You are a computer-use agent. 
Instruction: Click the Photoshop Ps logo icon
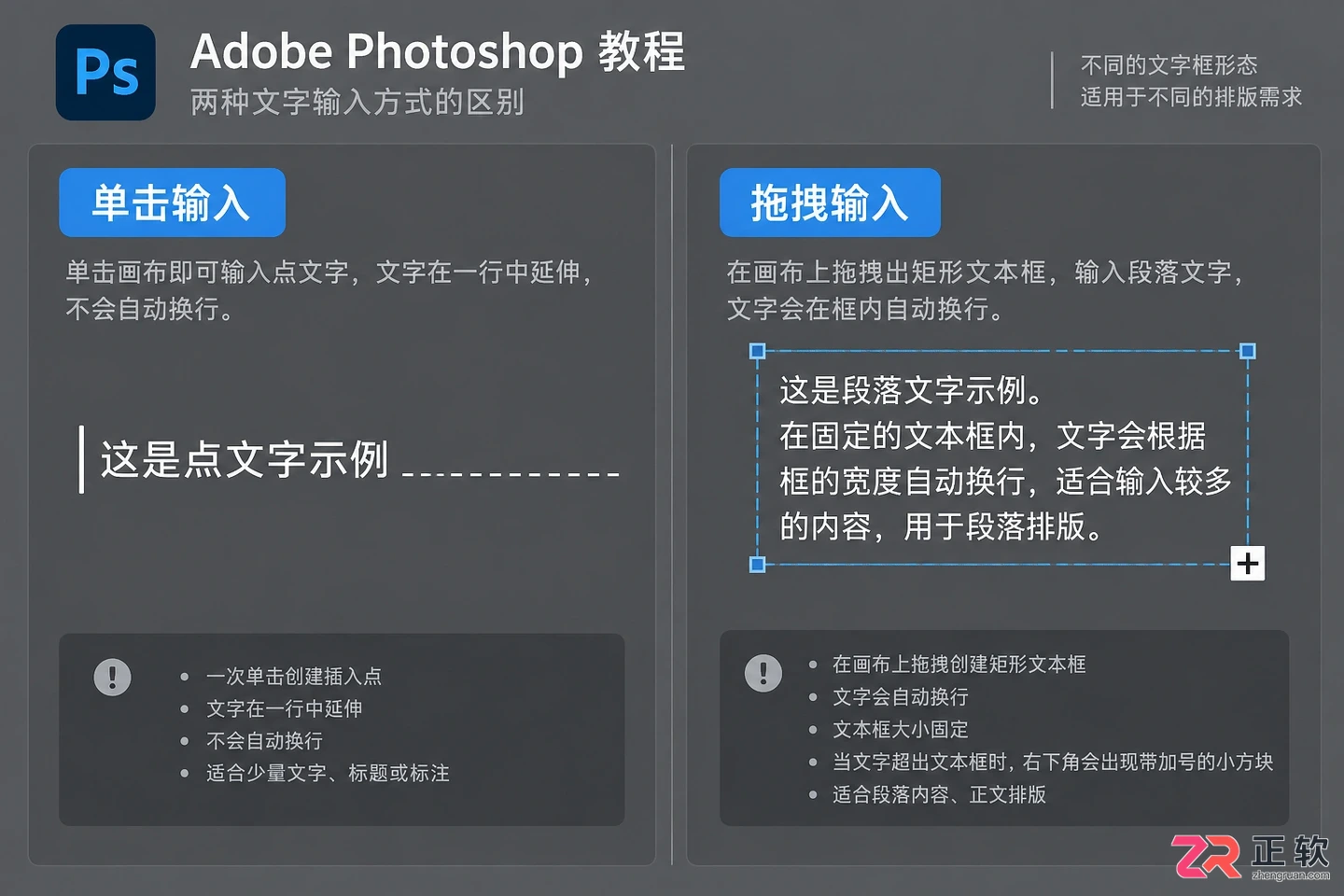click(105, 73)
